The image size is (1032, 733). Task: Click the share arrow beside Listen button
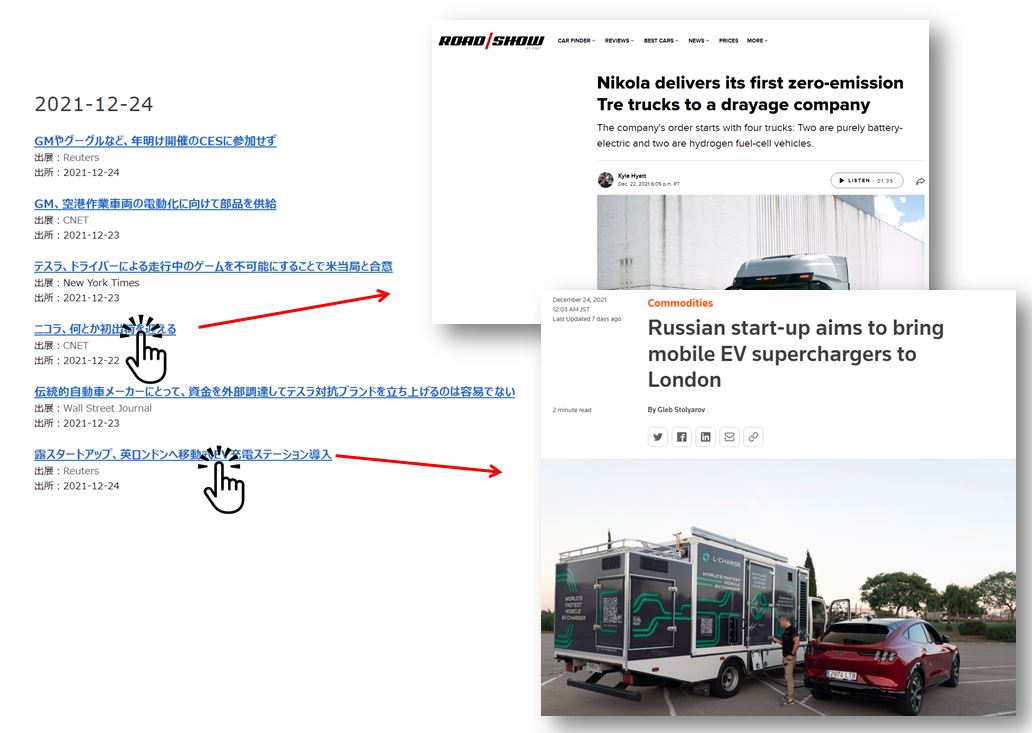click(920, 181)
